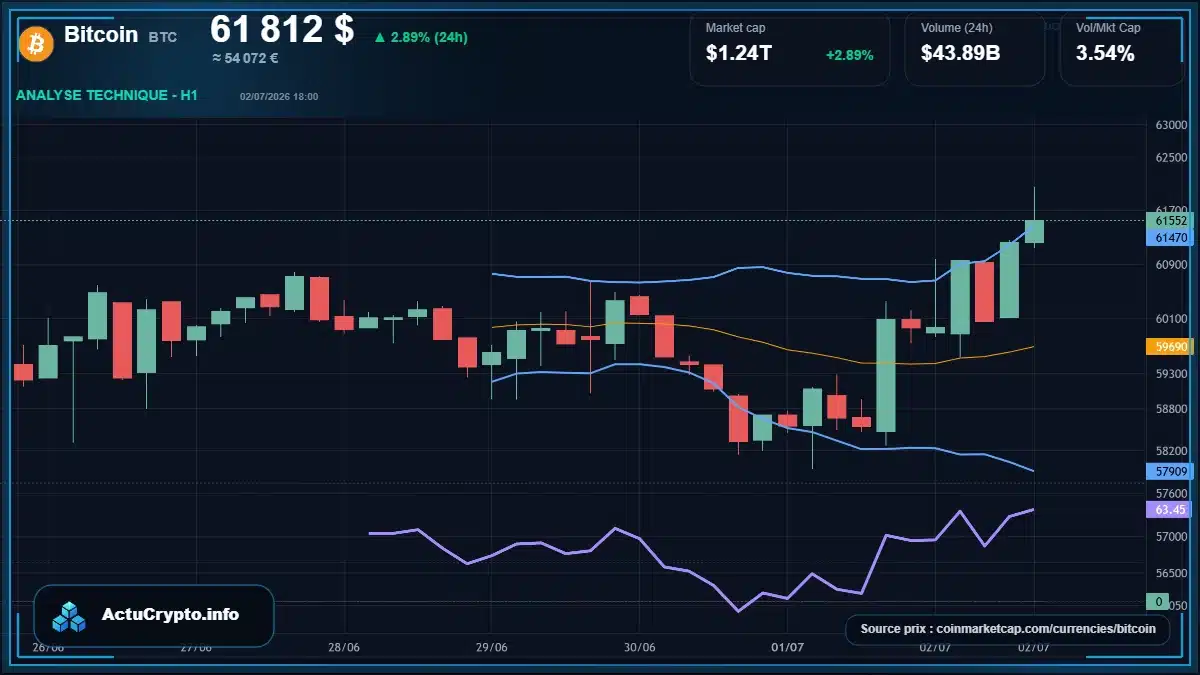The height and width of the screenshot is (675, 1200).
Task: Click the 60900 price axis label
Action: pos(1171,265)
